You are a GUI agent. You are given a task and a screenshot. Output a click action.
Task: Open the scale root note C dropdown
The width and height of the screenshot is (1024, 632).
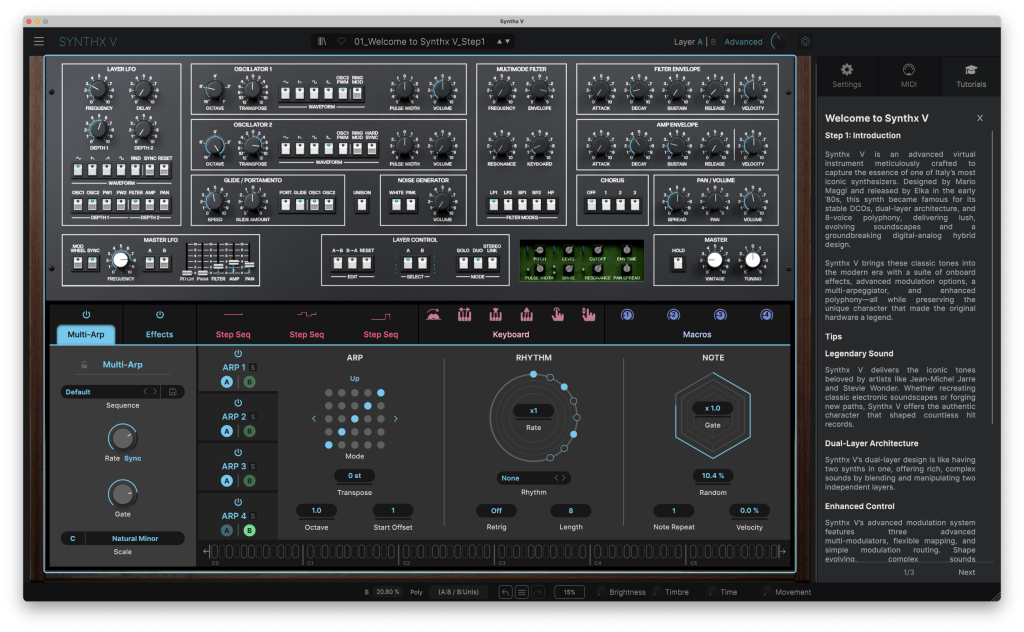pos(72,539)
